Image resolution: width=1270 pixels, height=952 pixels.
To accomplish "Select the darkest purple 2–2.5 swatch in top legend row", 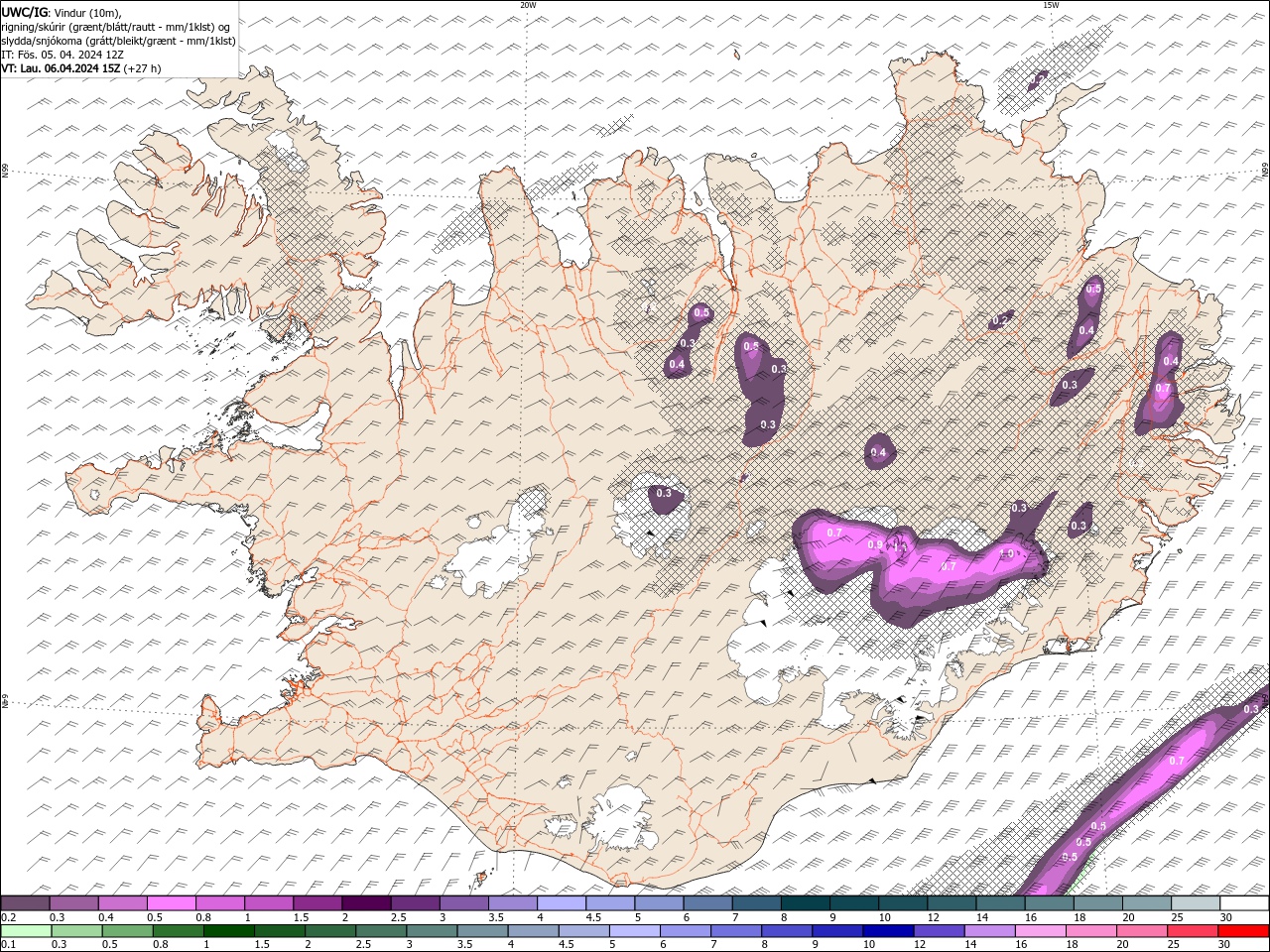I will [x=366, y=903].
